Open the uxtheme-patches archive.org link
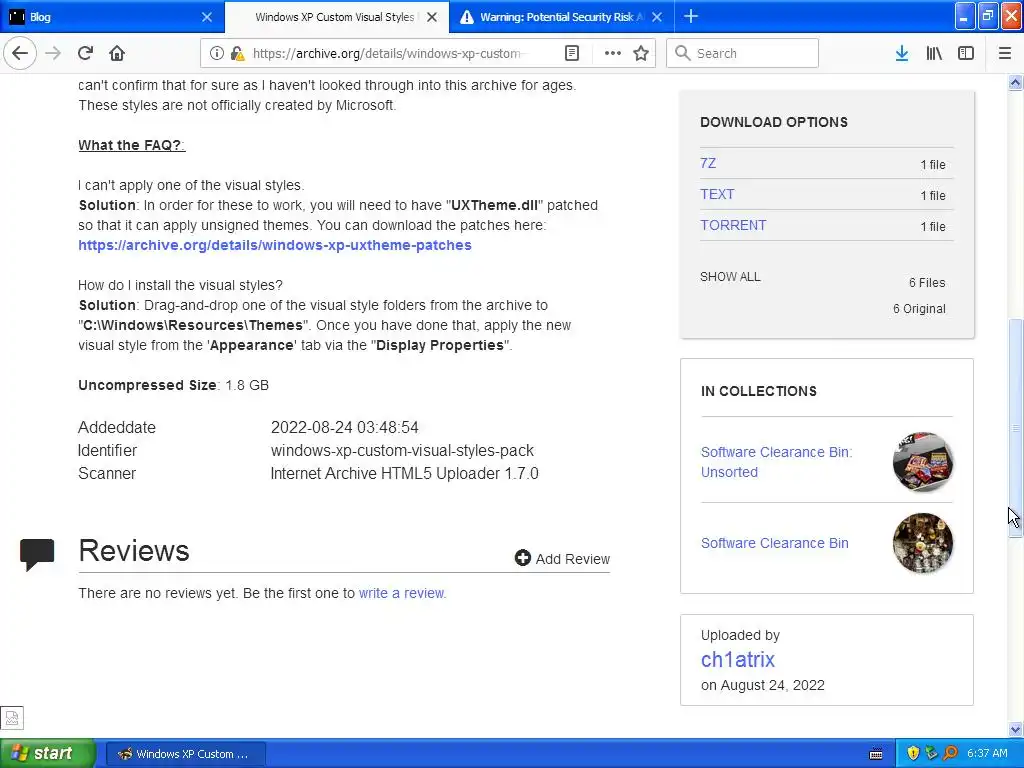The width and height of the screenshot is (1024, 768). coord(275,245)
